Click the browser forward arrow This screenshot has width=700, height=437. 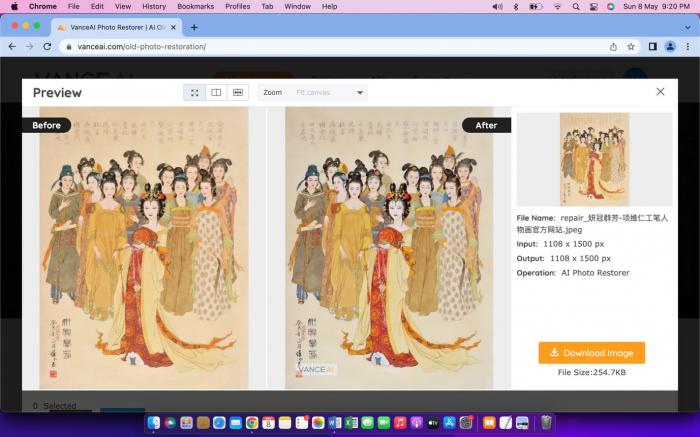coord(29,46)
